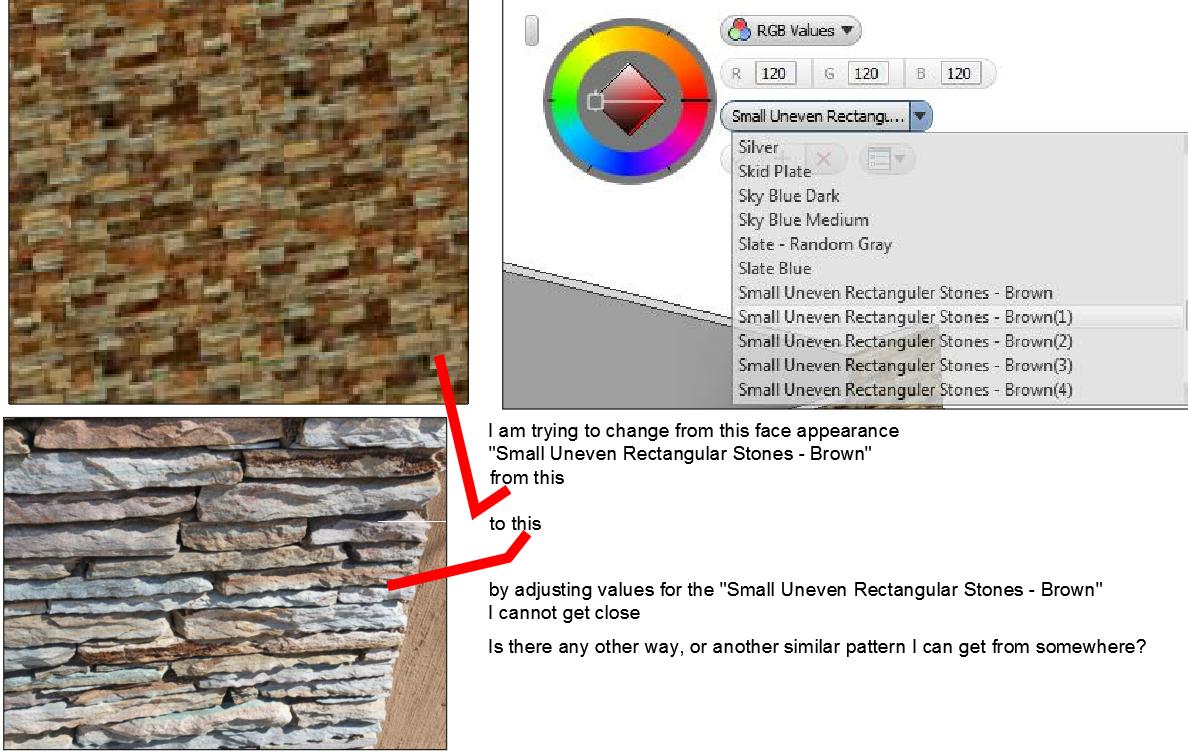Open the arrow beside the details icon
Image resolution: width=1188 pixels, height=752 pixels.
coord(899,158)
